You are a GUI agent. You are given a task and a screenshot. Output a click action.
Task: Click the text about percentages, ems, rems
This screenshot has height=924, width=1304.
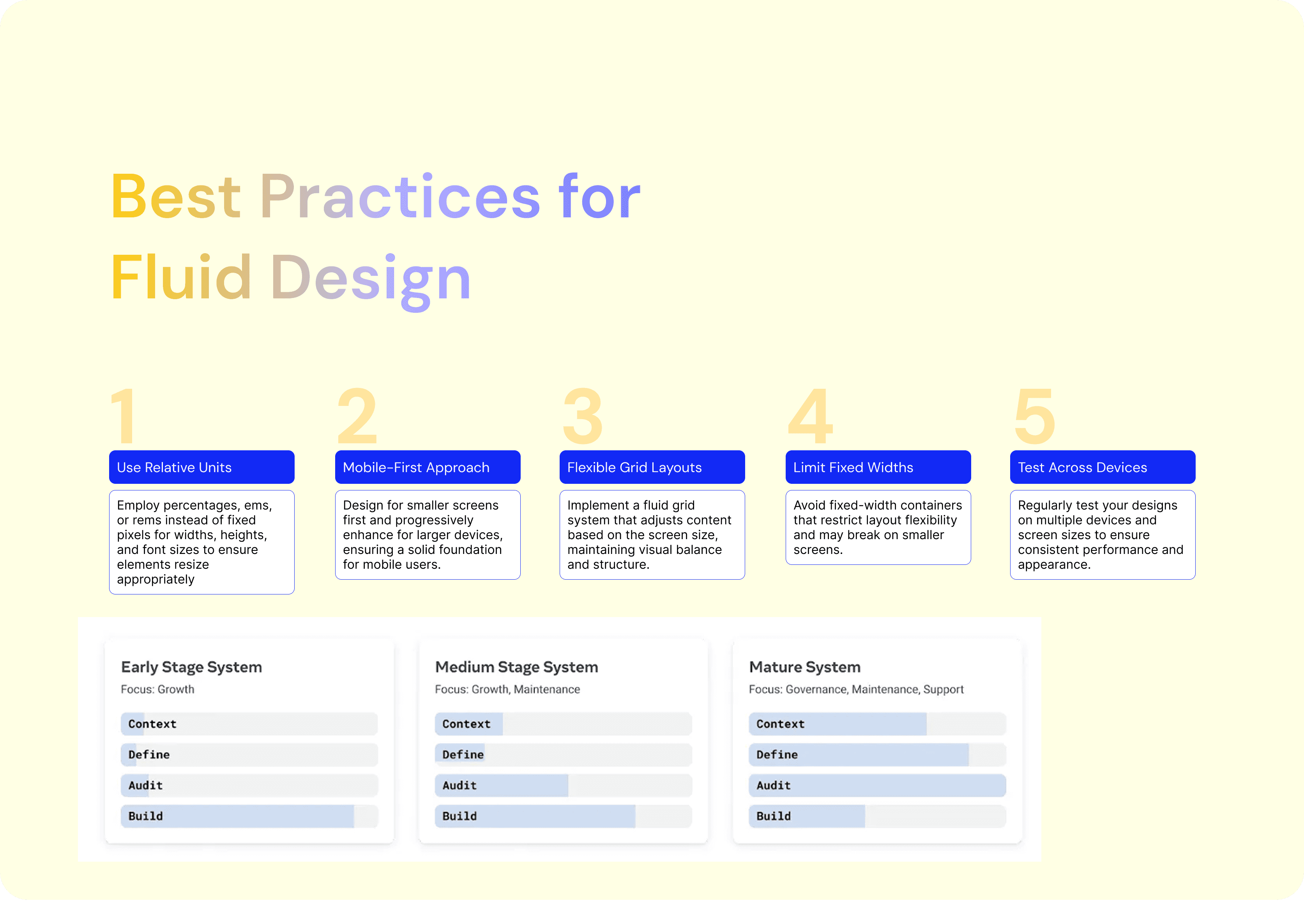[201, 541]
